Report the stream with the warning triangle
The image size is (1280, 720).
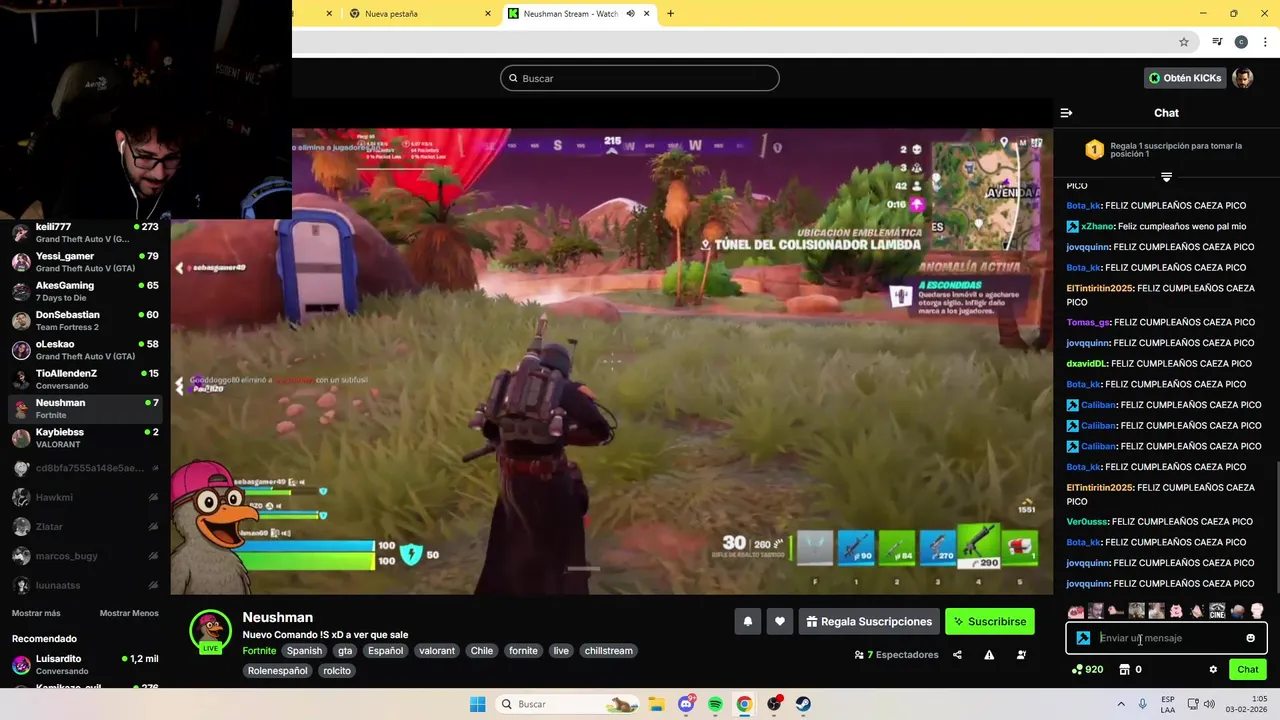[989, 655]
